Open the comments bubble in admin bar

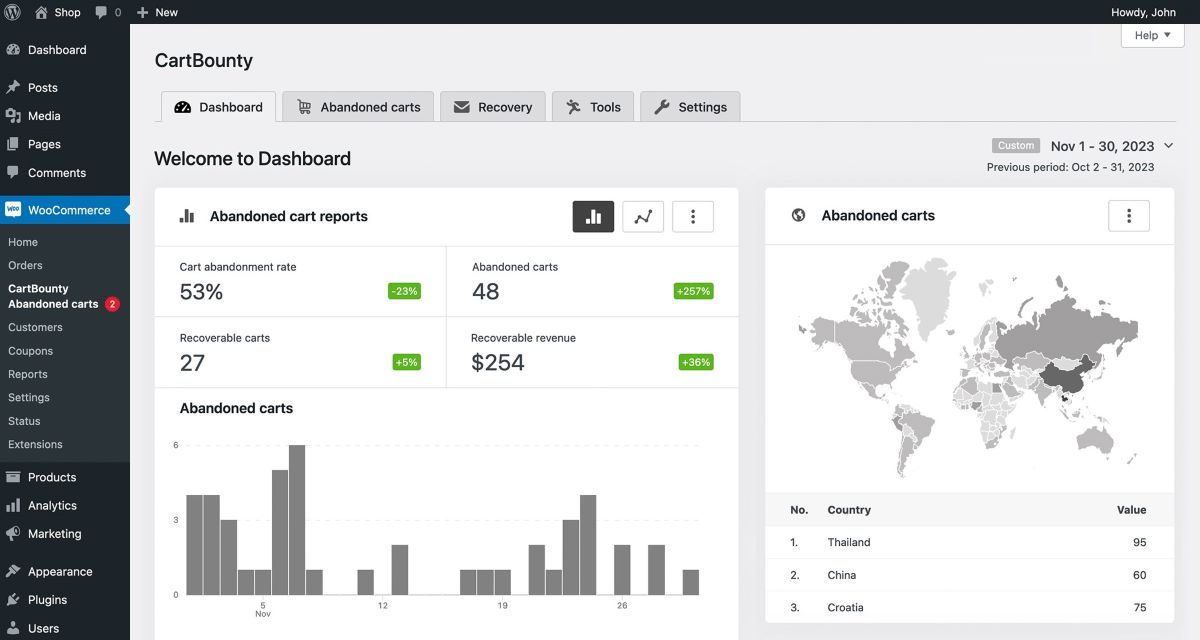coord(108,12)
